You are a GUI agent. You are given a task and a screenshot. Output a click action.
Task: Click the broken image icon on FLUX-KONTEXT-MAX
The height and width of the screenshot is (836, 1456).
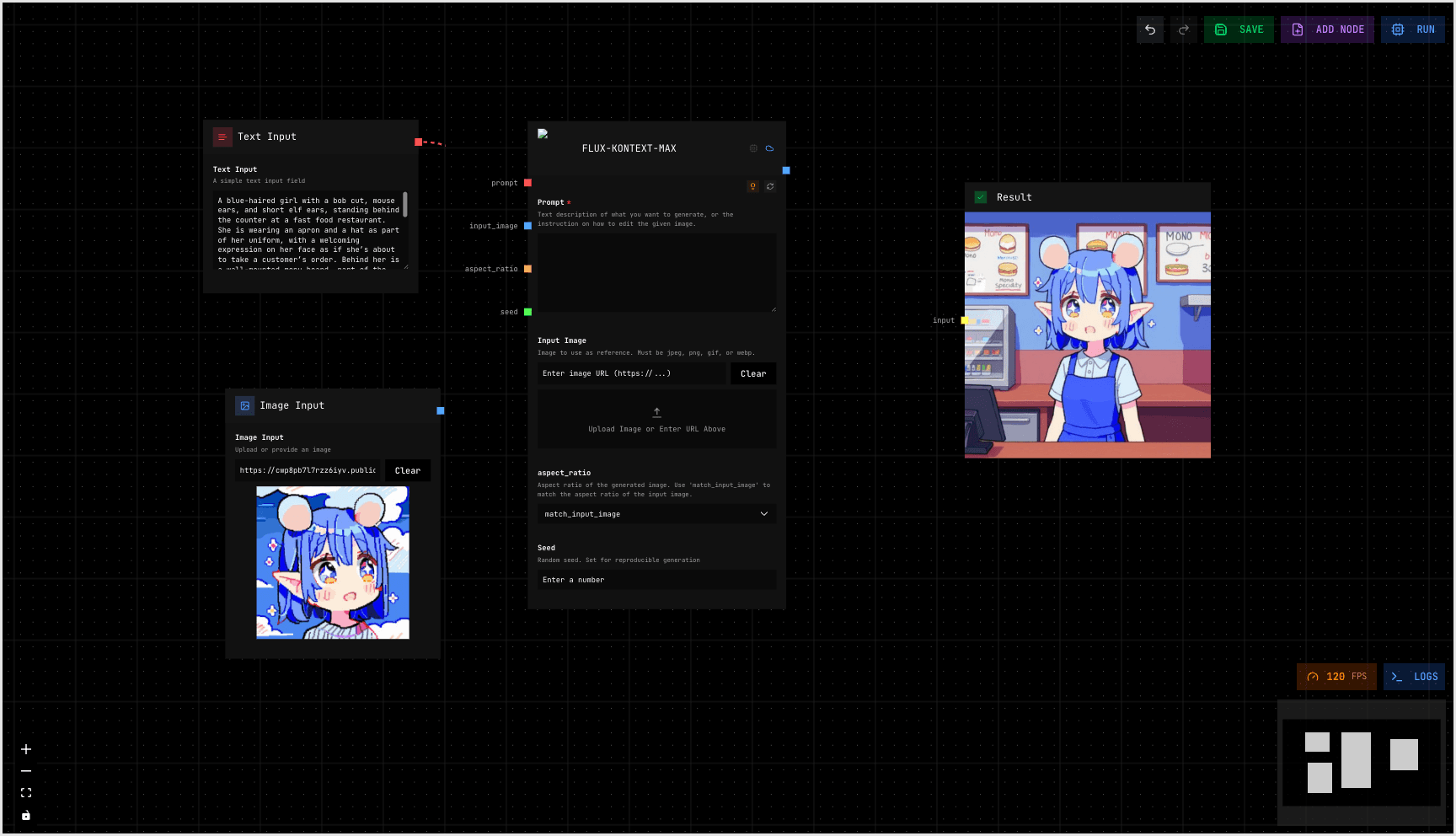[x=543, y=133]
